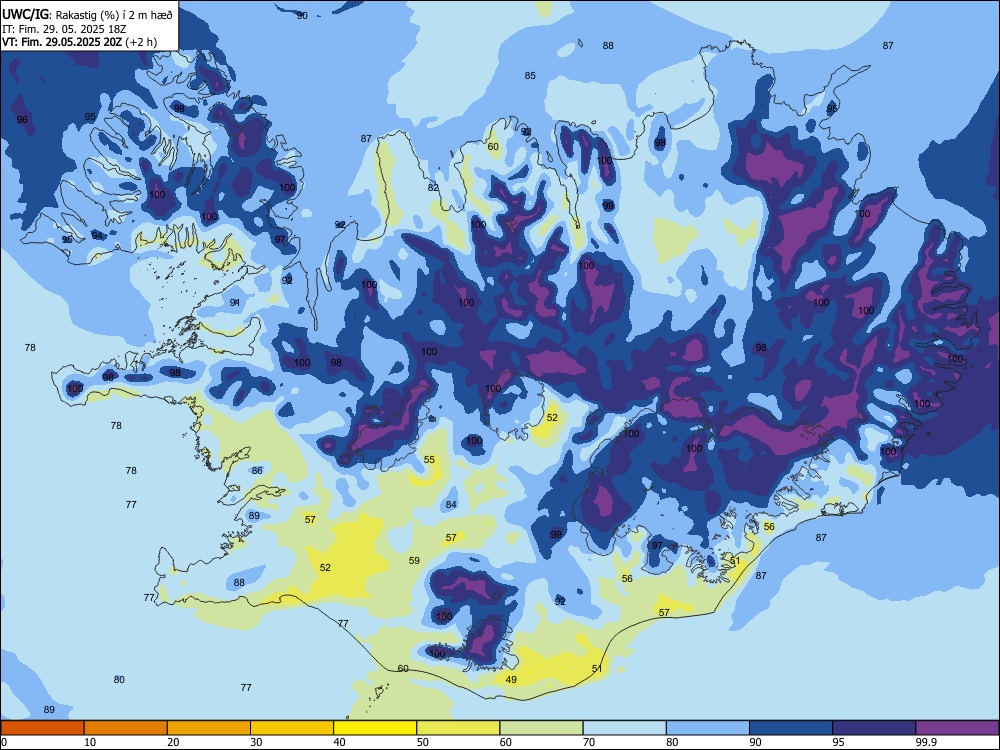Click the pale blue 70–80 legend swatch
Image resolution: width=1000 pixels, height=750 pixels.
pyautogui.click(x=624, y=728)
